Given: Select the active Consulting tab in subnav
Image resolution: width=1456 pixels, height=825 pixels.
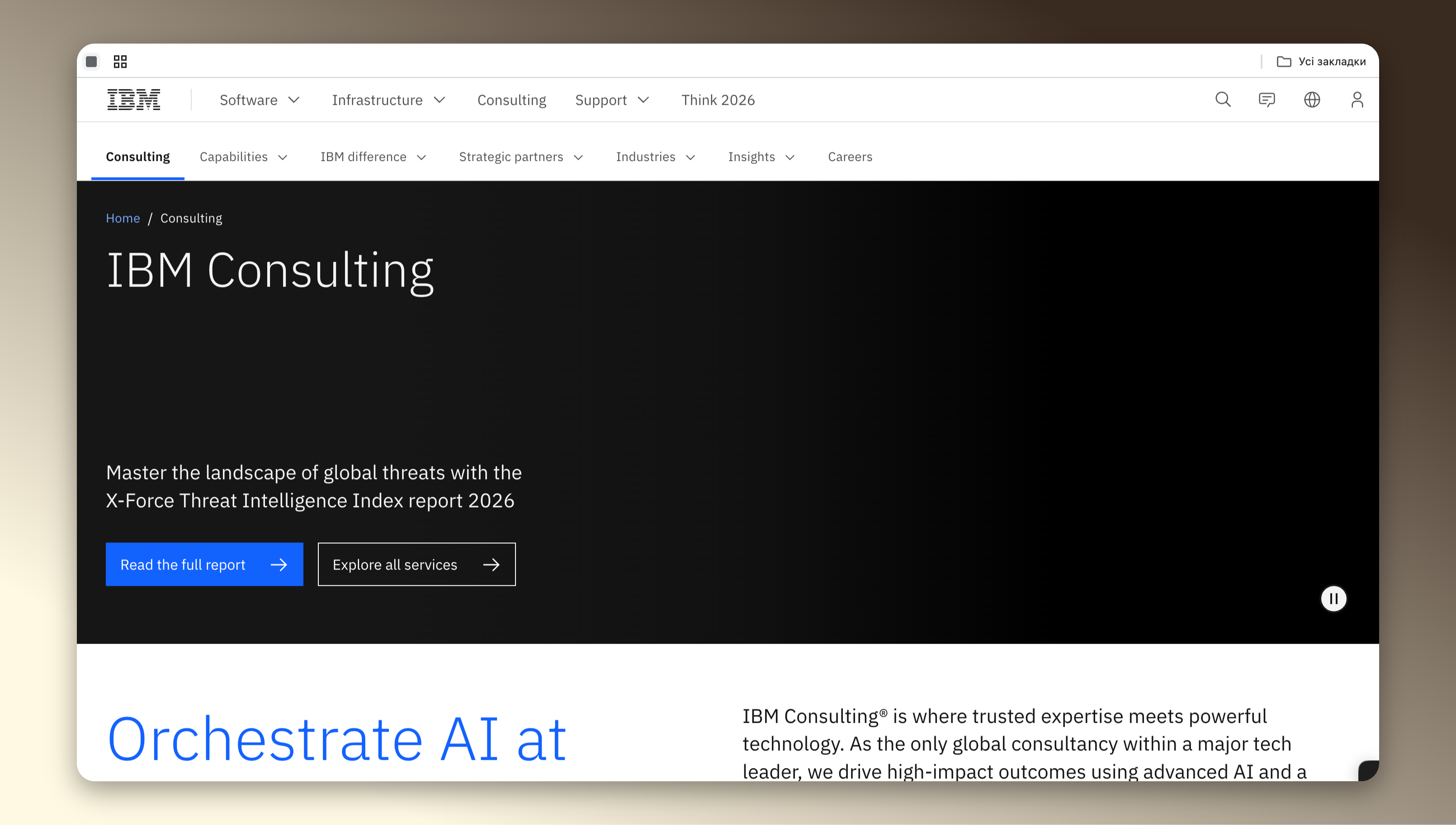Looking at the screenshot, I should [x=138, y=156].
